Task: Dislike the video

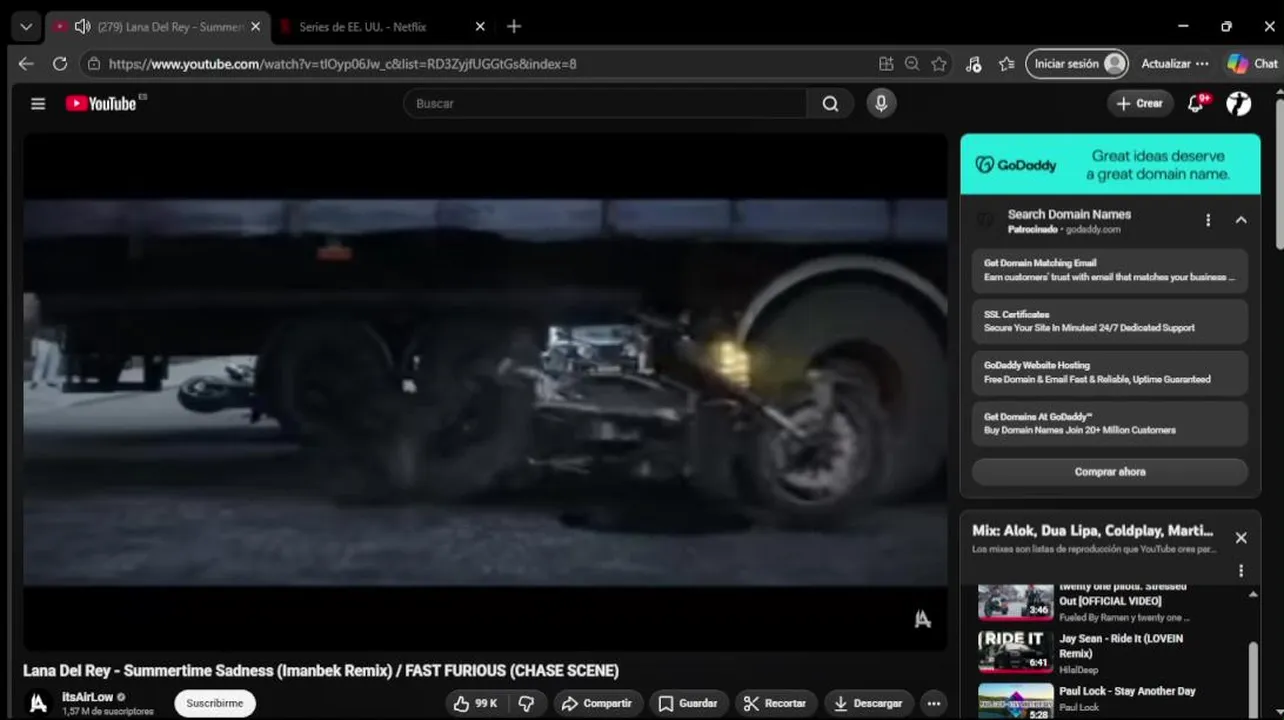Action: coord(526,703)
